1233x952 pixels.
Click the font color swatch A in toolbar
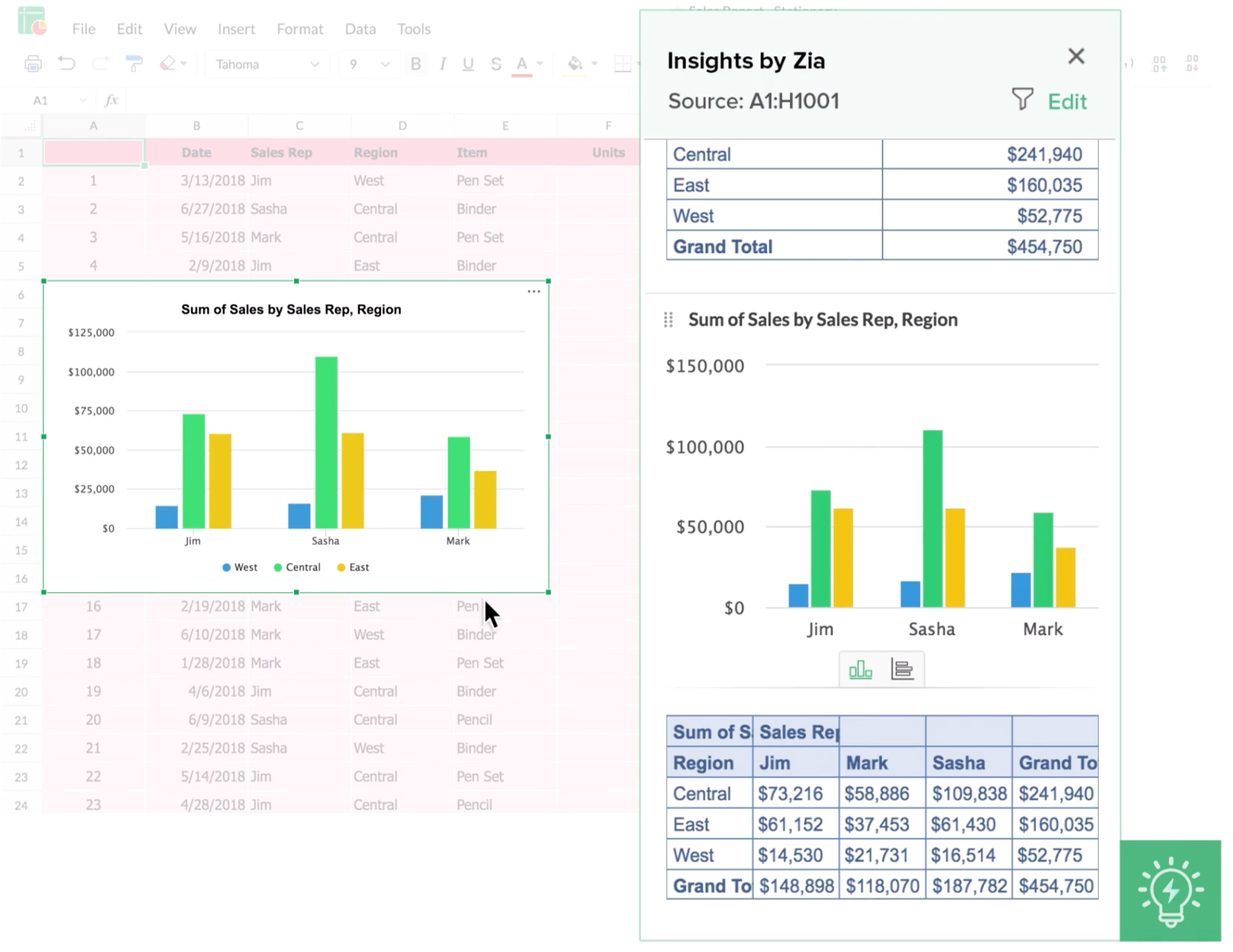[521, 64]
